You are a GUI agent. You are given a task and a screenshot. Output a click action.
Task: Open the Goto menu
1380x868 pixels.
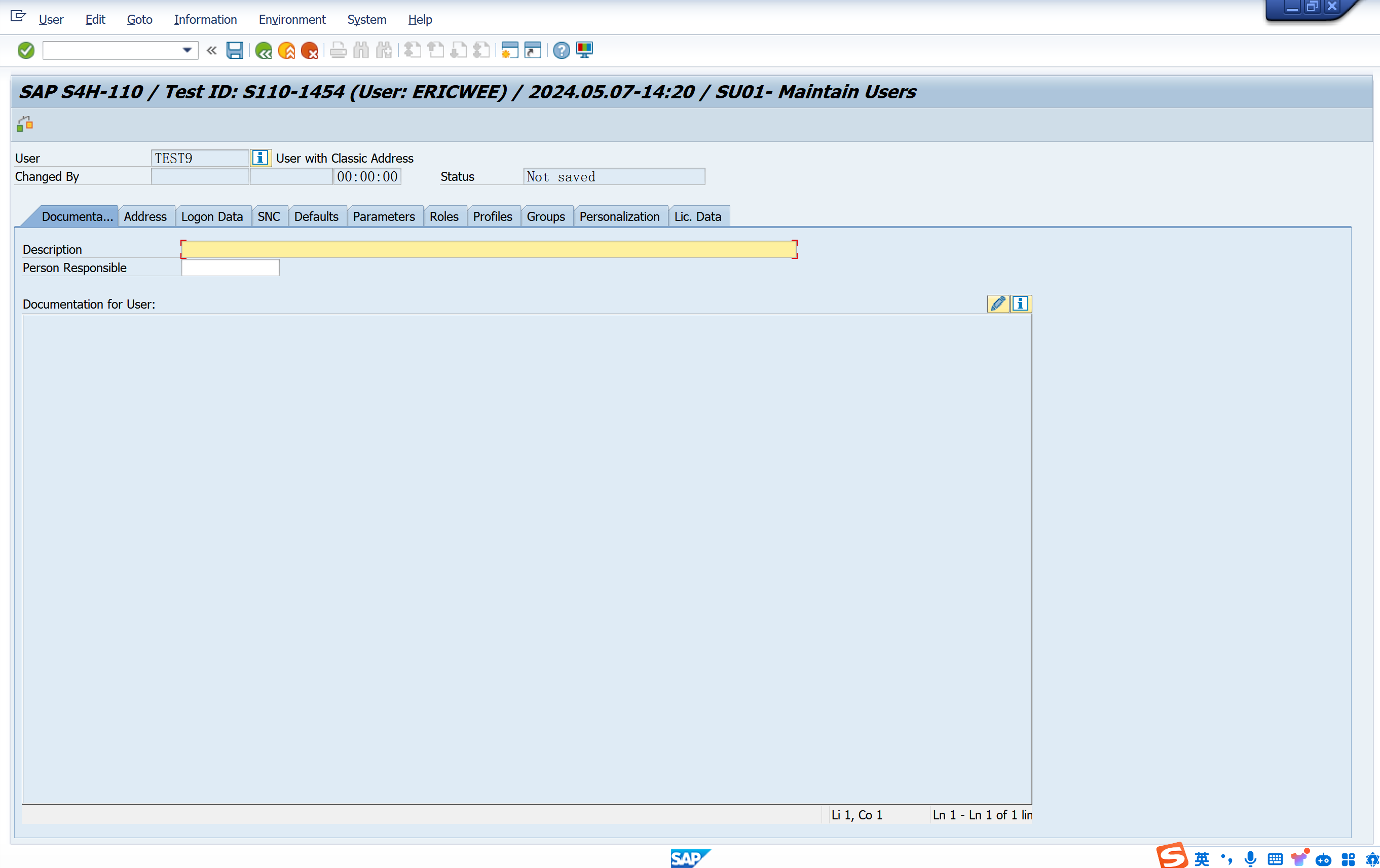139,19
